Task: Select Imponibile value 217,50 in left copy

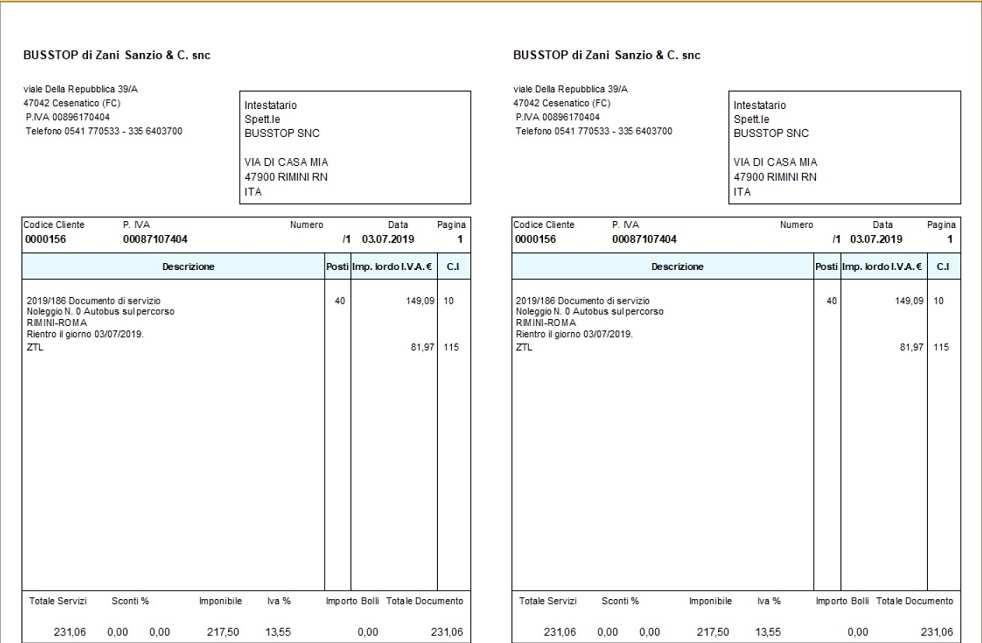Action: [x=223, y=632]
